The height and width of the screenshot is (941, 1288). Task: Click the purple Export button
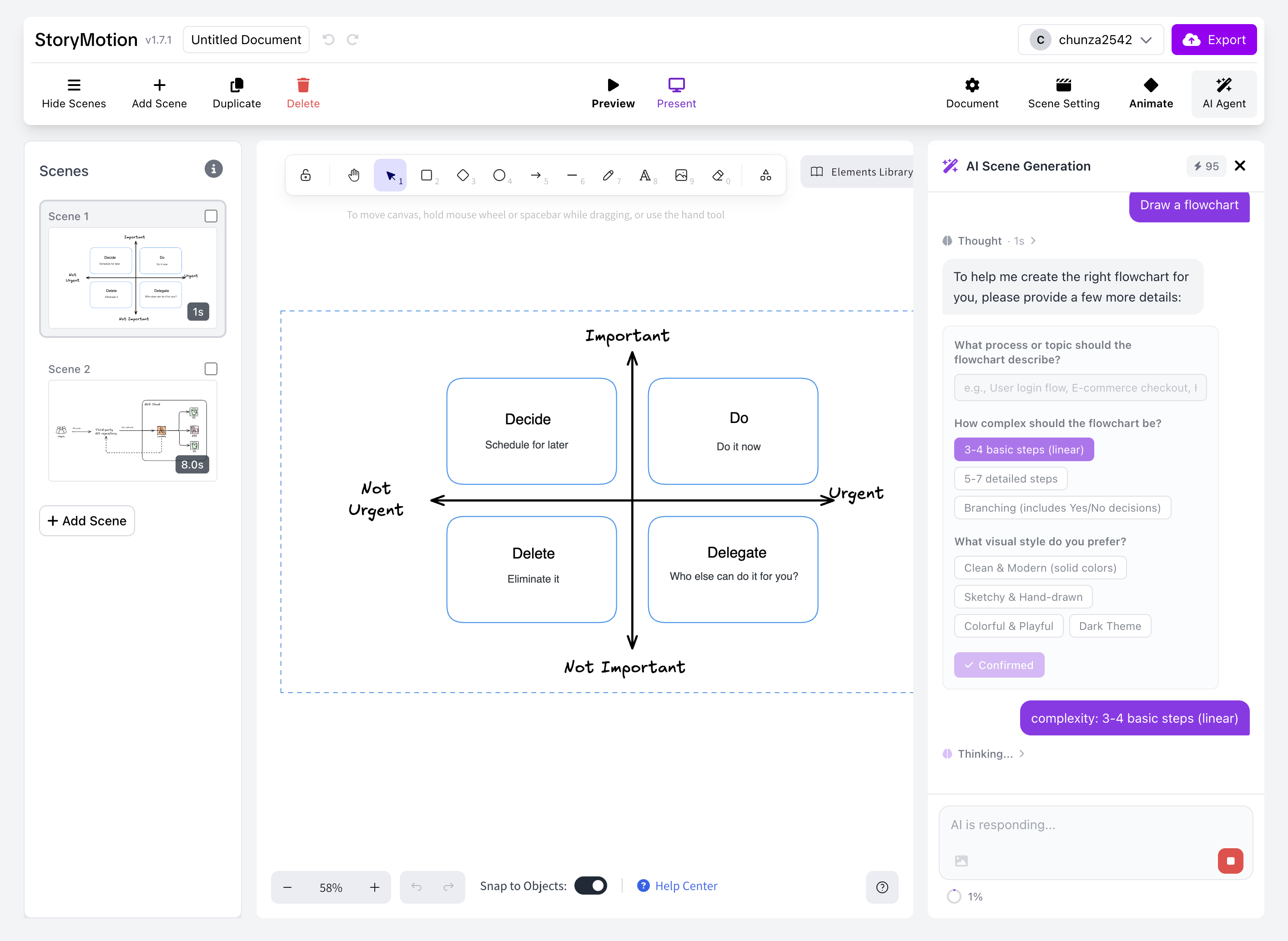(1213, 40)
